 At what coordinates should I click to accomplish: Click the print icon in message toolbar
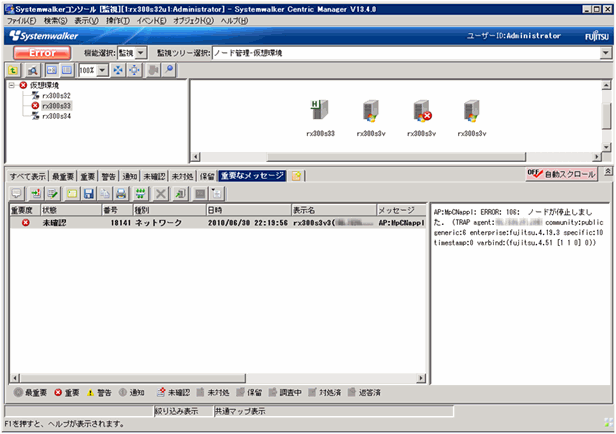121,192
